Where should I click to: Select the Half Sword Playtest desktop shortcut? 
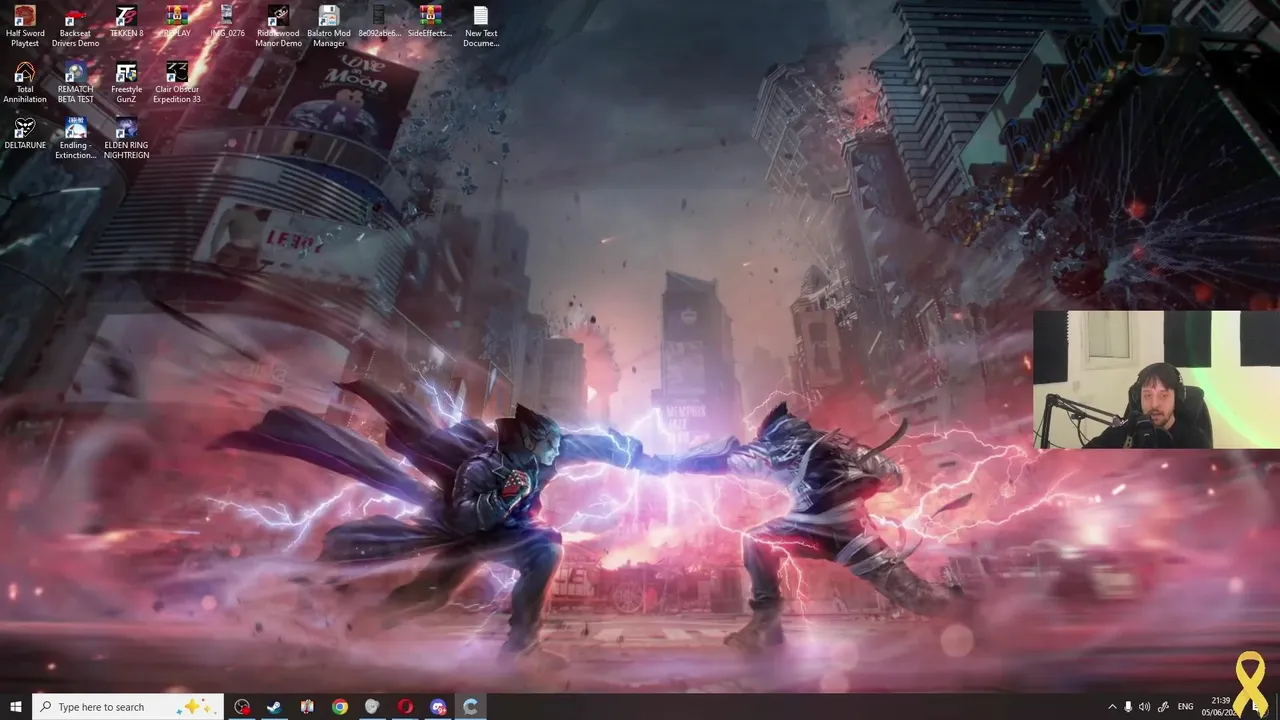[25, 26]
